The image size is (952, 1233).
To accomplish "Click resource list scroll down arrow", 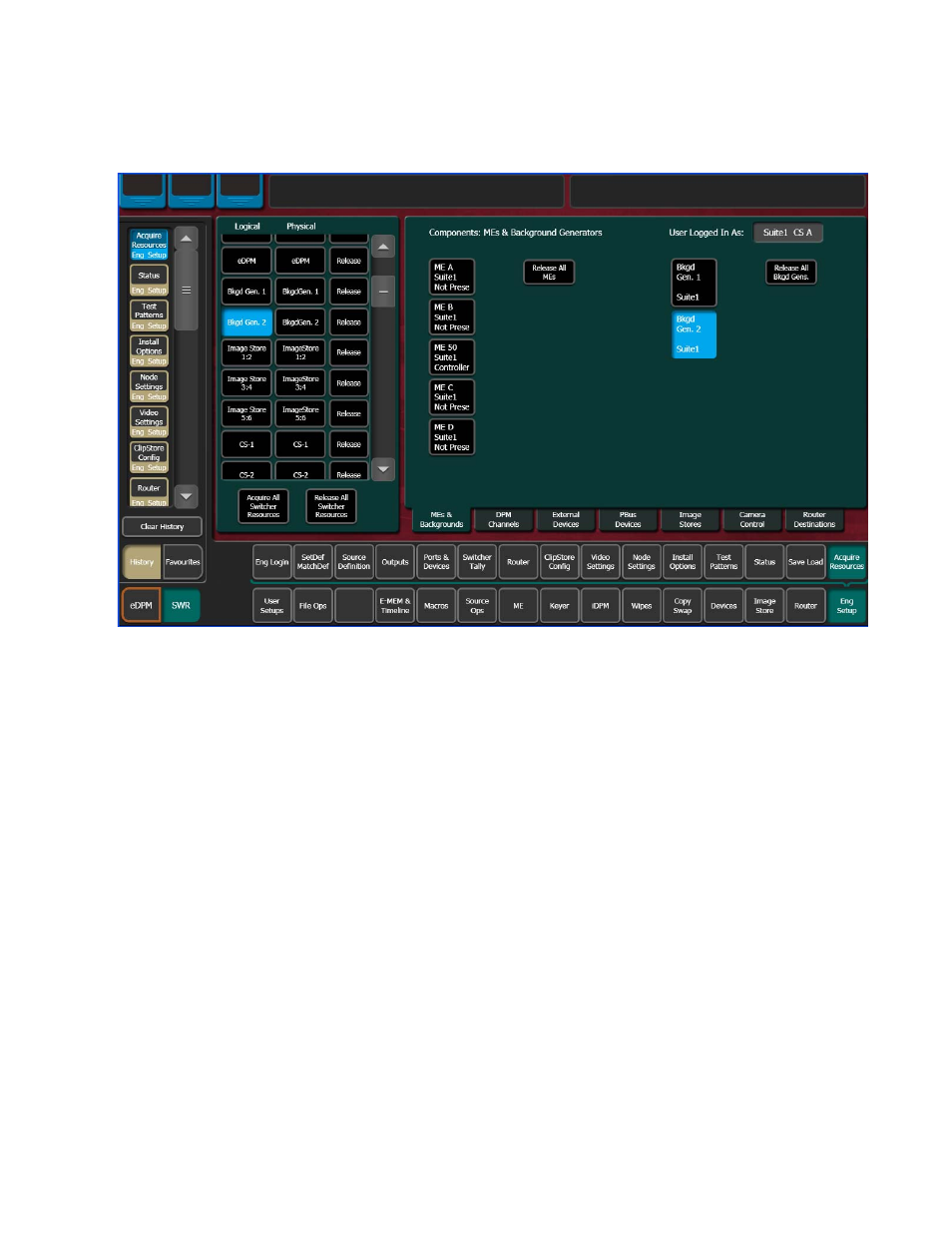I will 383,469.
